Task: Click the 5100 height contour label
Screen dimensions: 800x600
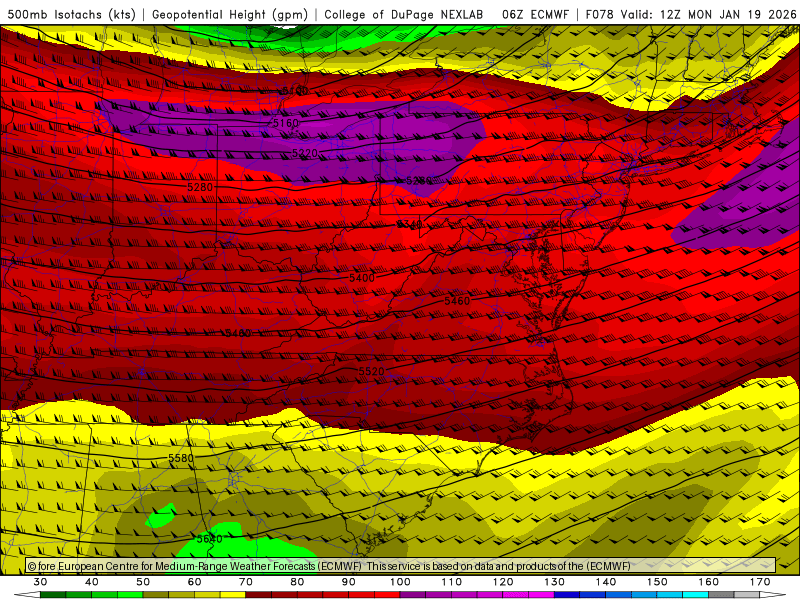Action: 294,91
